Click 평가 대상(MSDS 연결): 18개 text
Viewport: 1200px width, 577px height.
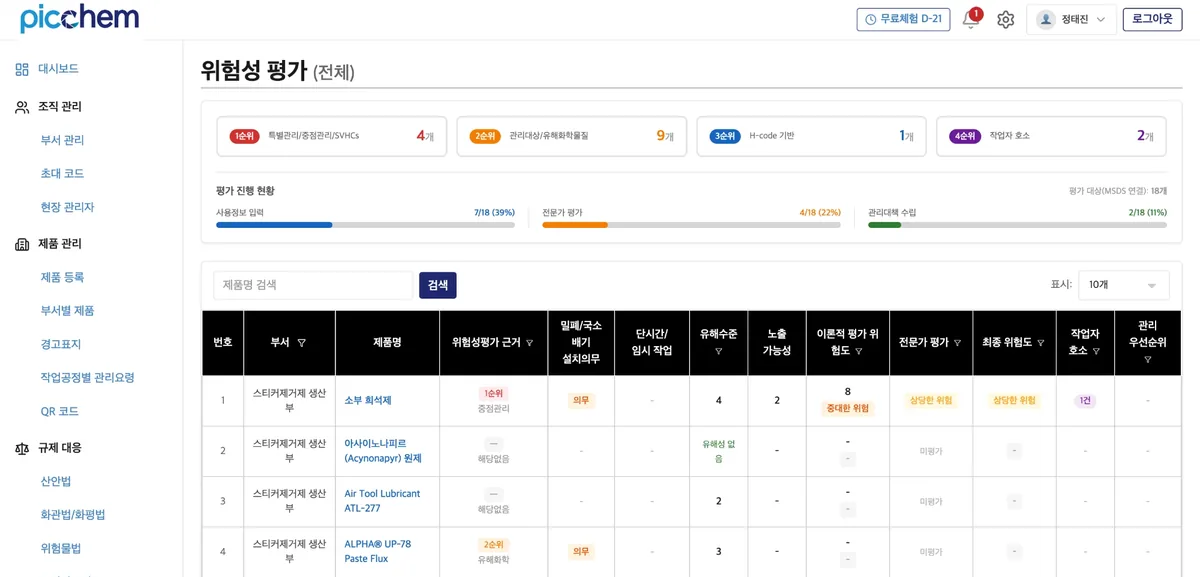[1117, 191]
